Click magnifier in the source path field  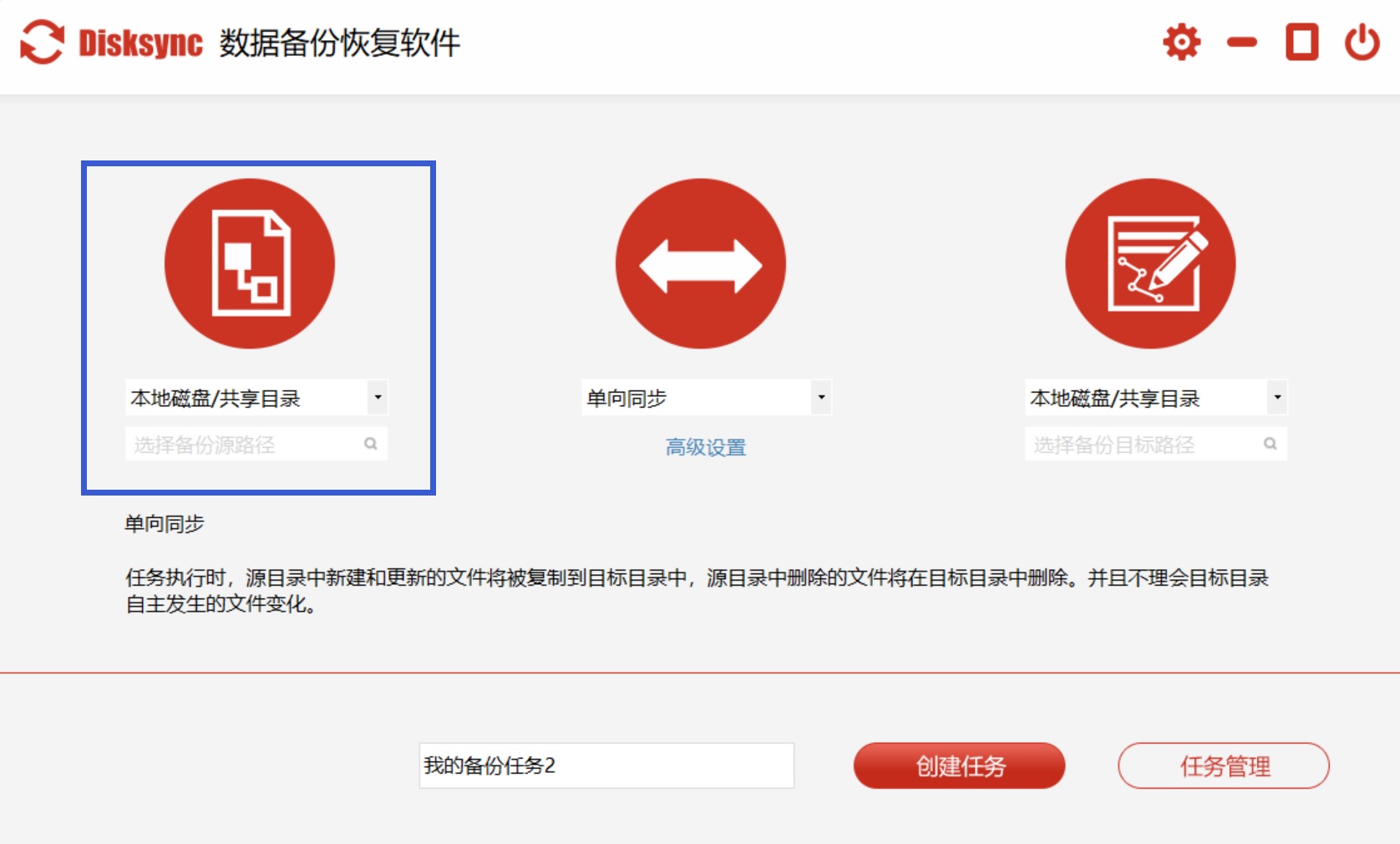click(370, 444)
